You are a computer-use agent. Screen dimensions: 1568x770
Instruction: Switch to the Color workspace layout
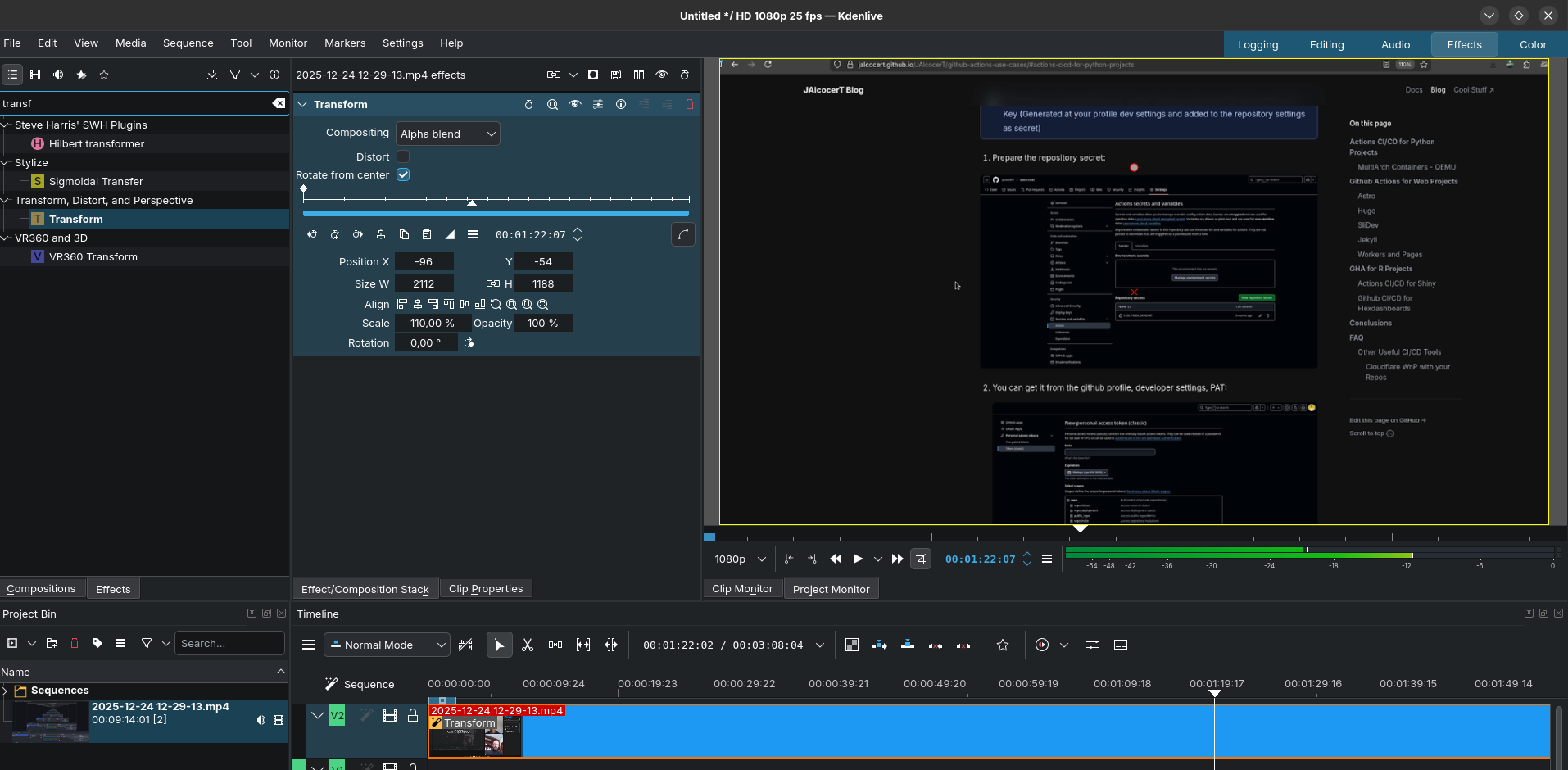1532,45
